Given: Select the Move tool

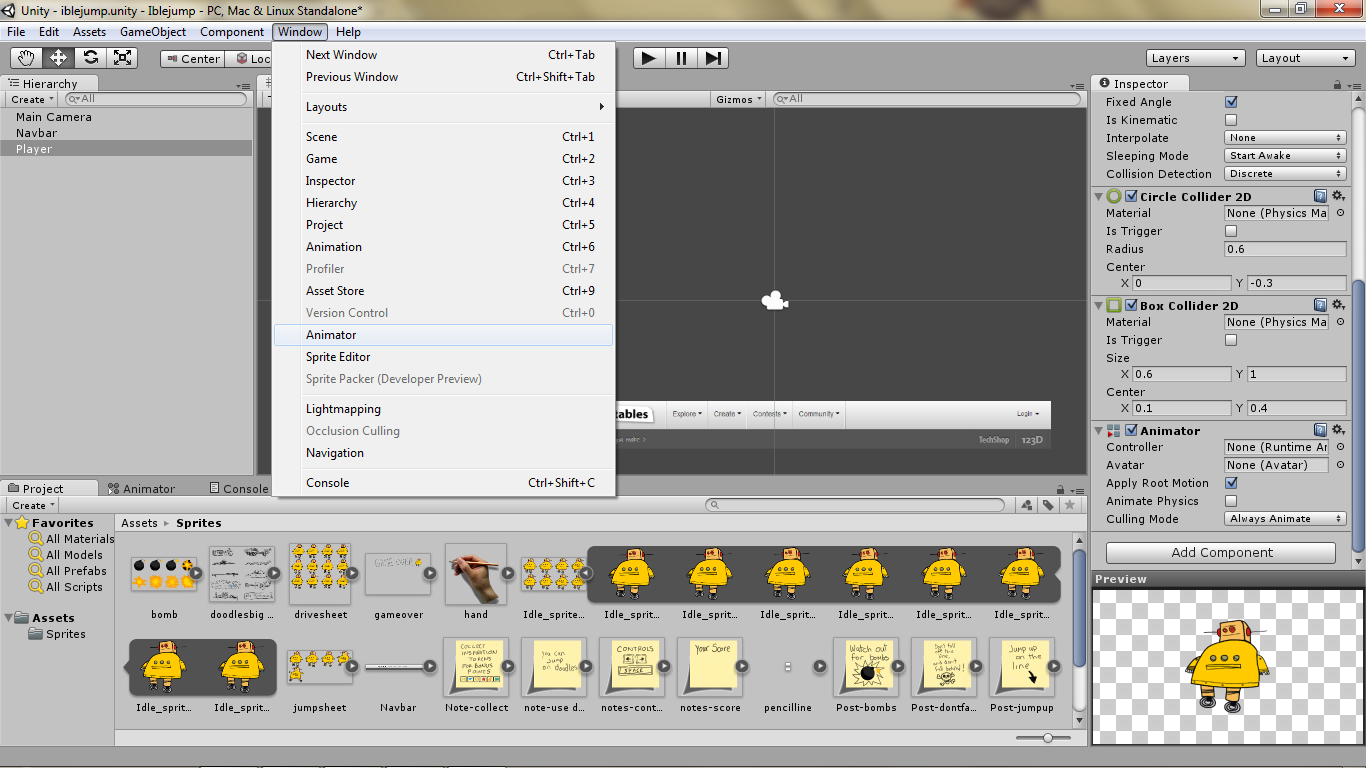Looking at the screenshot, I should tap(57, 57).
